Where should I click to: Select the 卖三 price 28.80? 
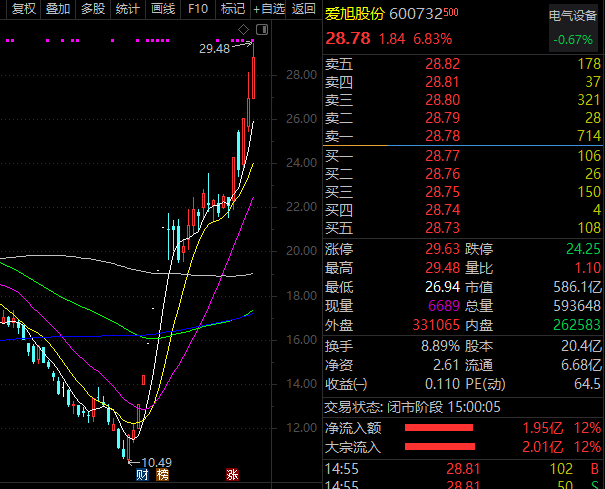tap(443, 100)
